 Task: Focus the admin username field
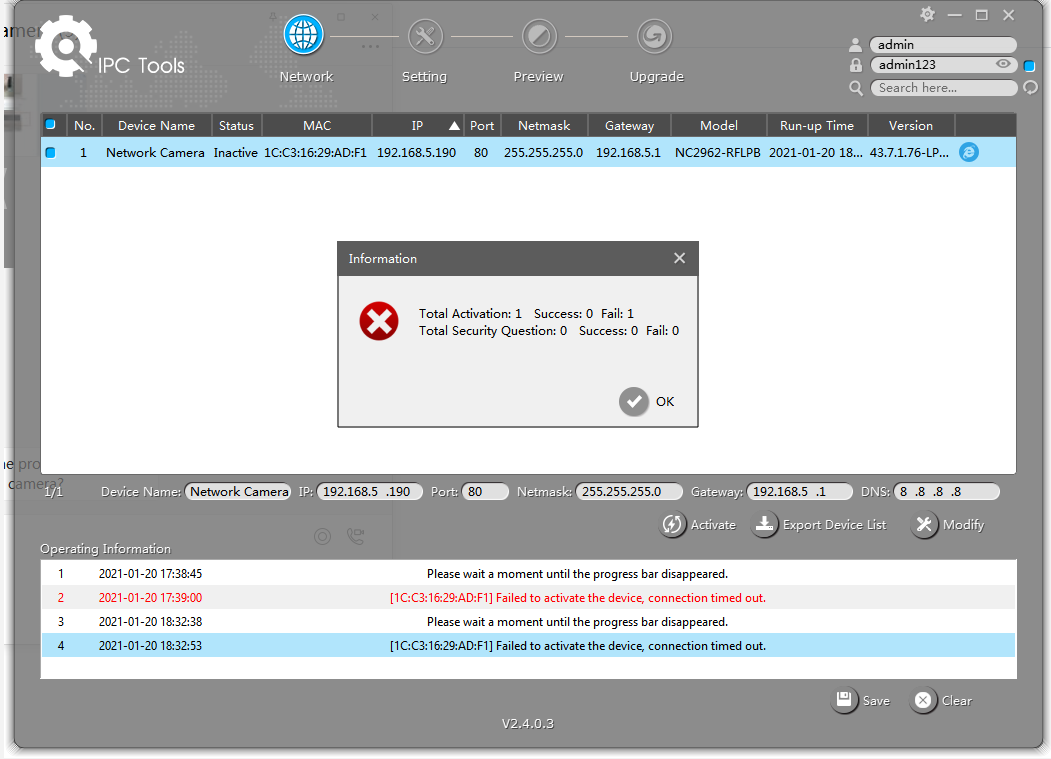[943, 45]
